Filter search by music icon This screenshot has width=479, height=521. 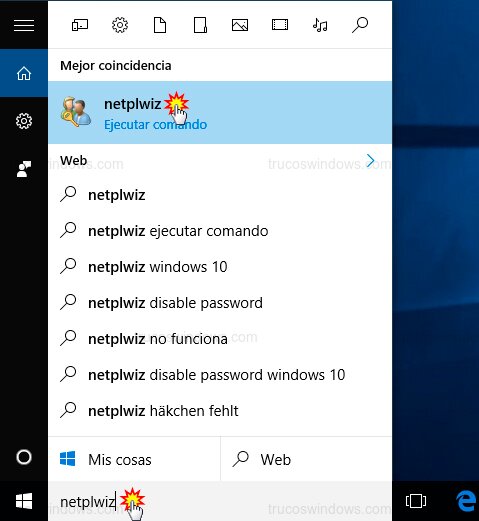click(320, 25)
